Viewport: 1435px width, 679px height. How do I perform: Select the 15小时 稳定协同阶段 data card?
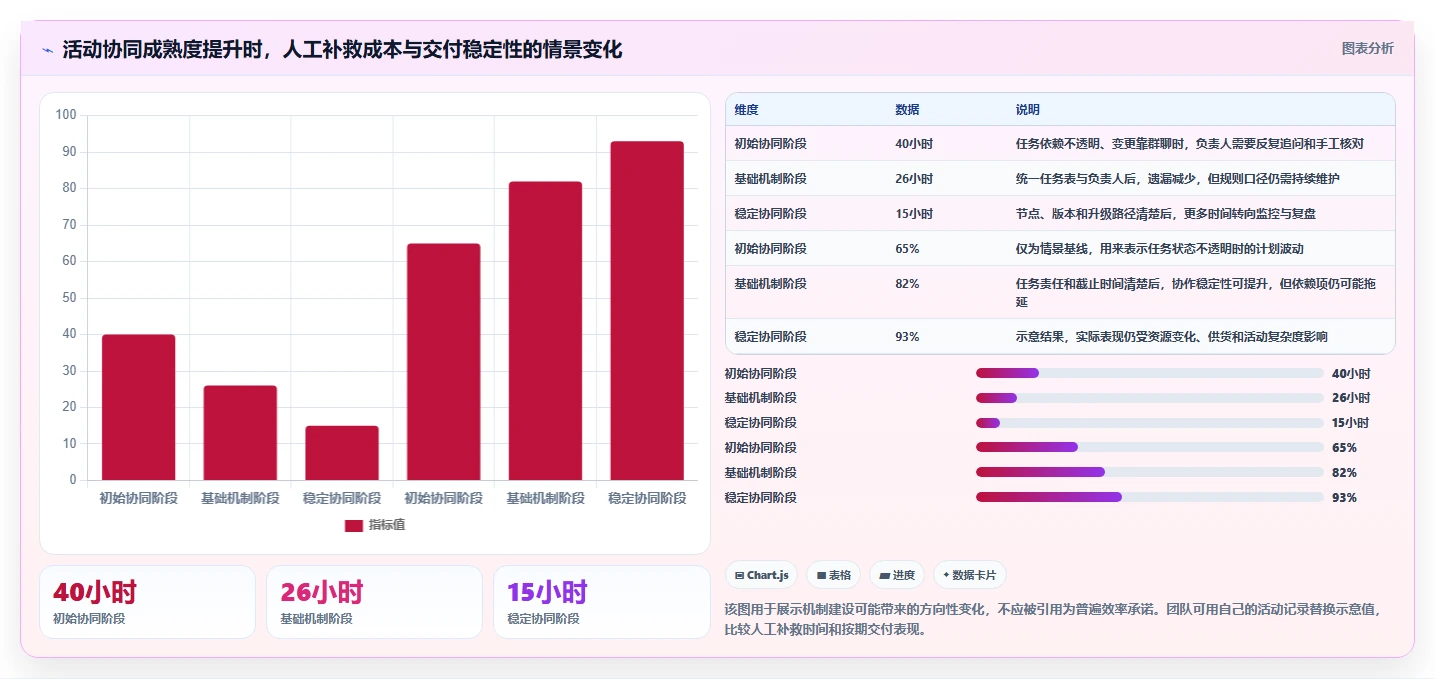pos(601,602)
